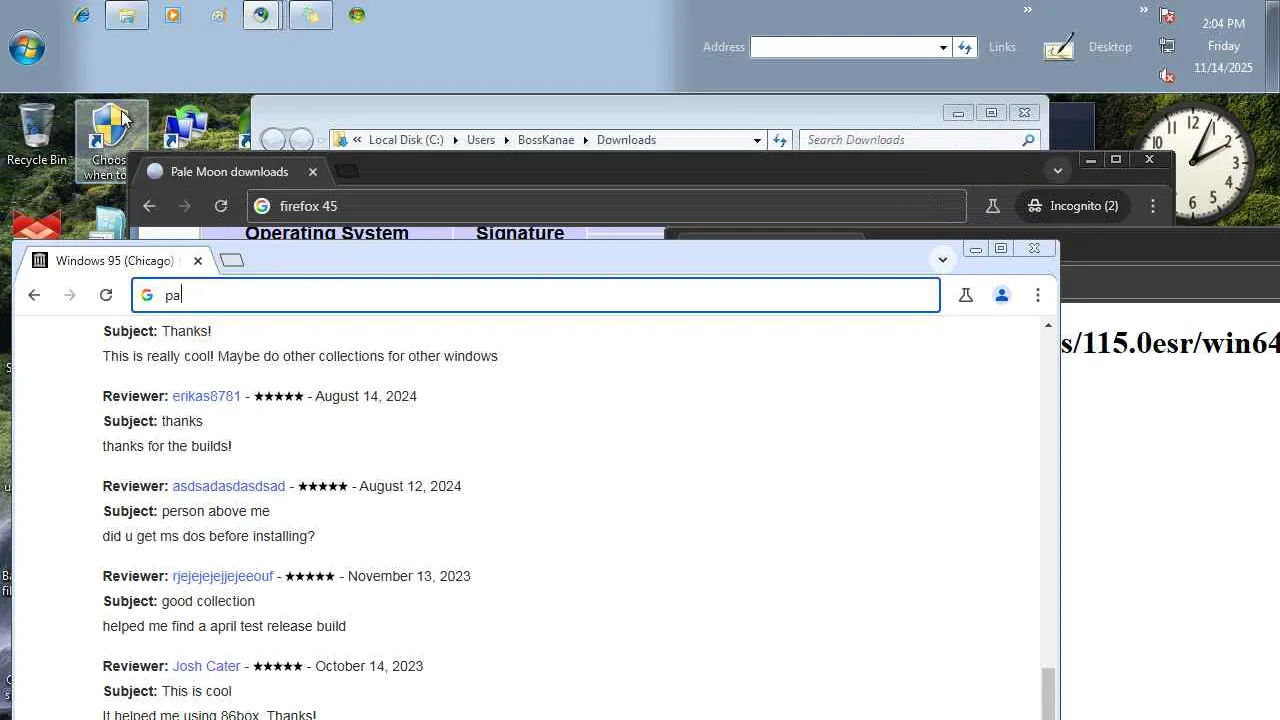Viewport: 1280px width, 720px height.
Task: Go back in the Incognito Chrome window
Action: click(x=149, y=206)
